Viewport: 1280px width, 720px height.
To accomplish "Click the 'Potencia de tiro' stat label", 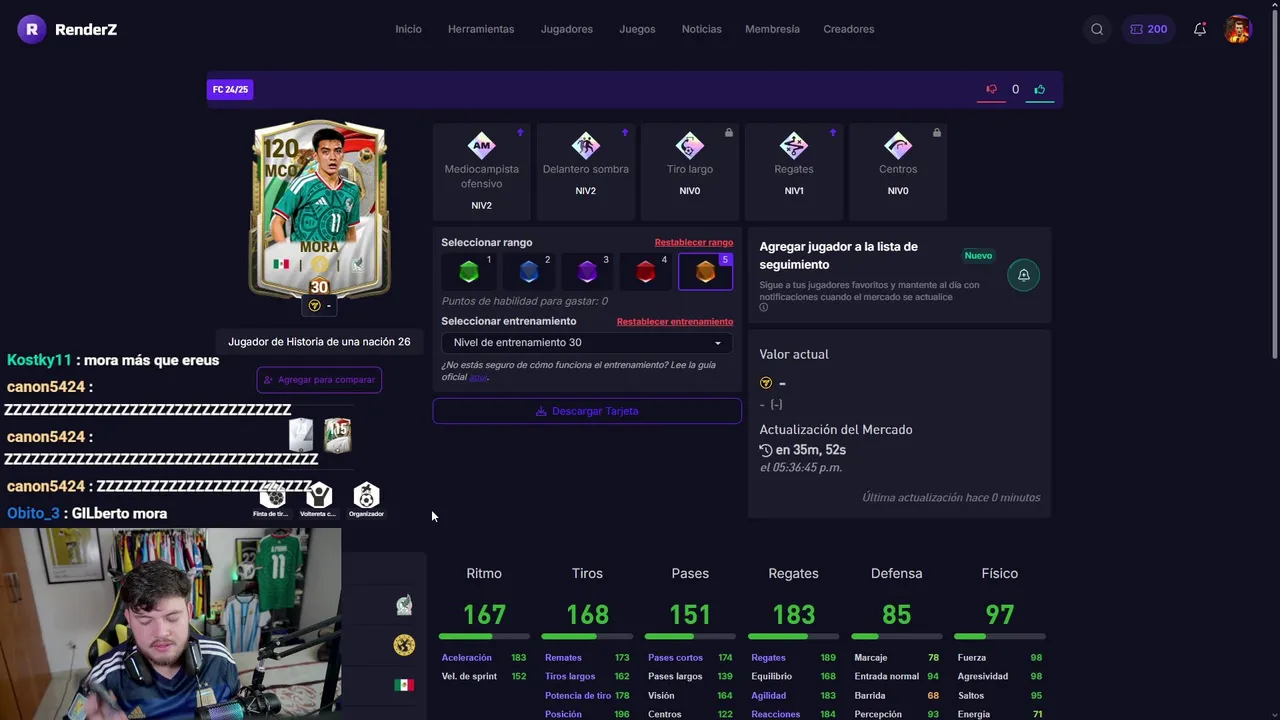I will 578,695.
